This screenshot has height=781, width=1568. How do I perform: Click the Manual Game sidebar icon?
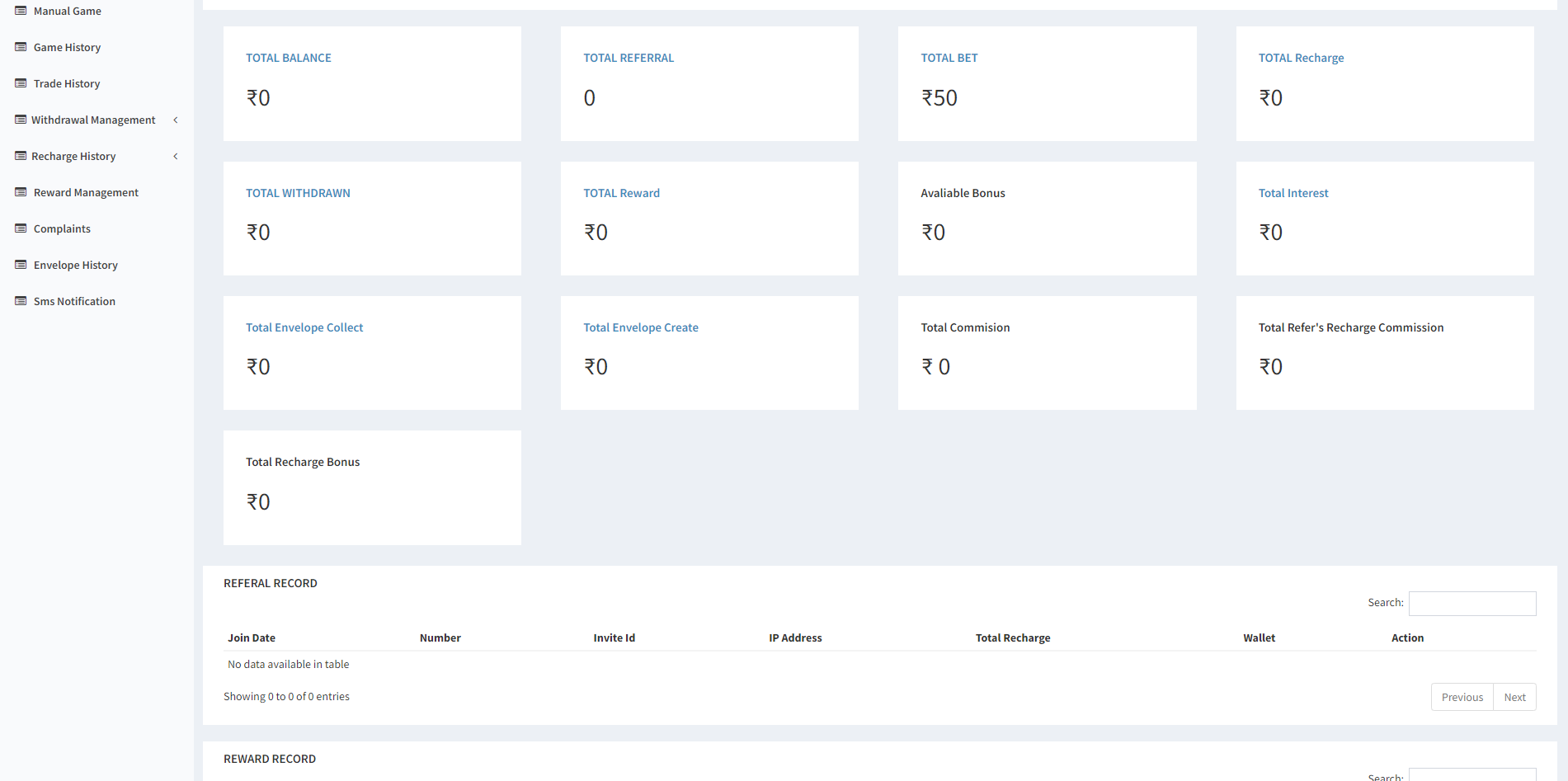[21, 11]
